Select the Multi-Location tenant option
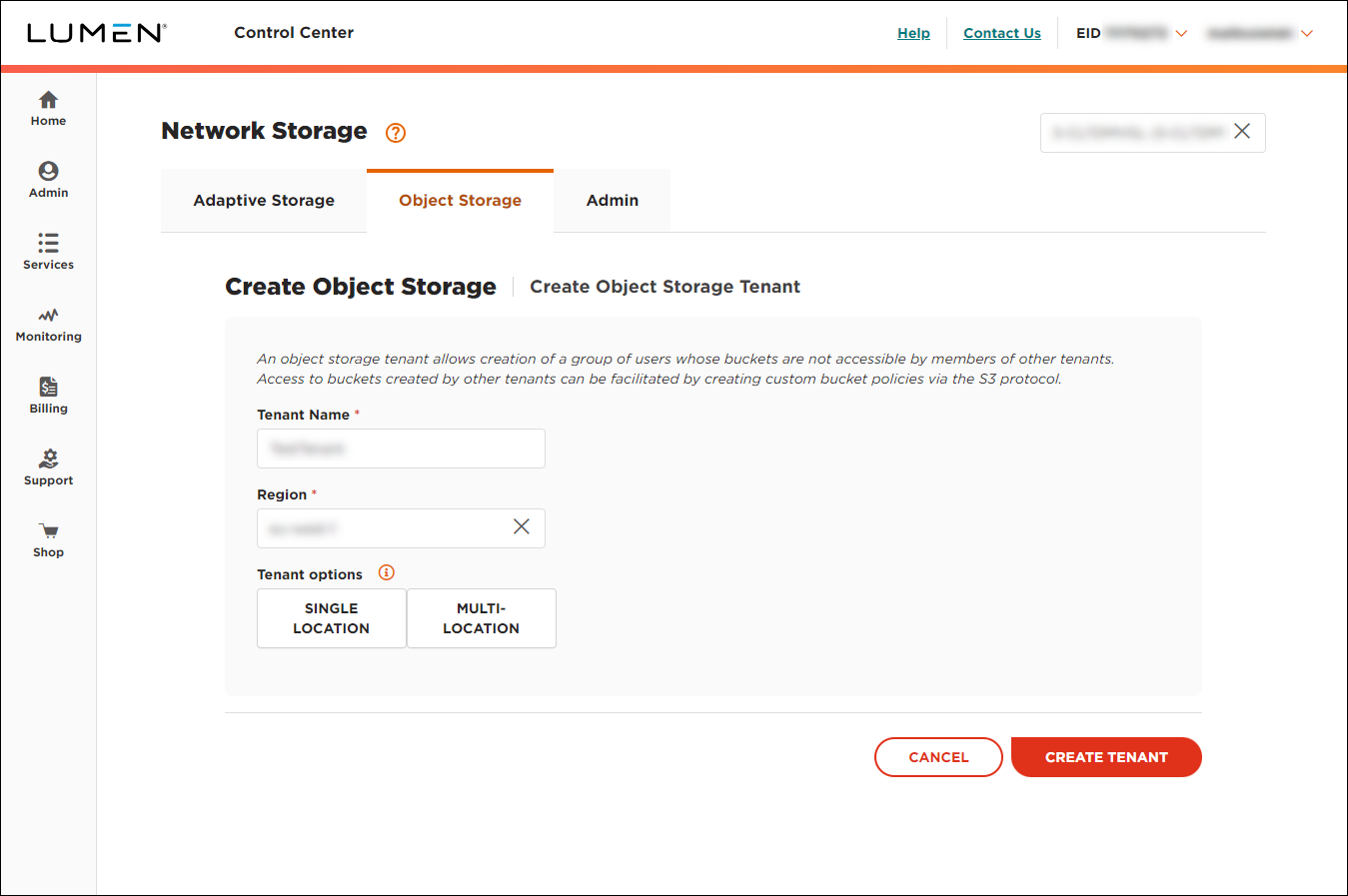 click(482, 618)
